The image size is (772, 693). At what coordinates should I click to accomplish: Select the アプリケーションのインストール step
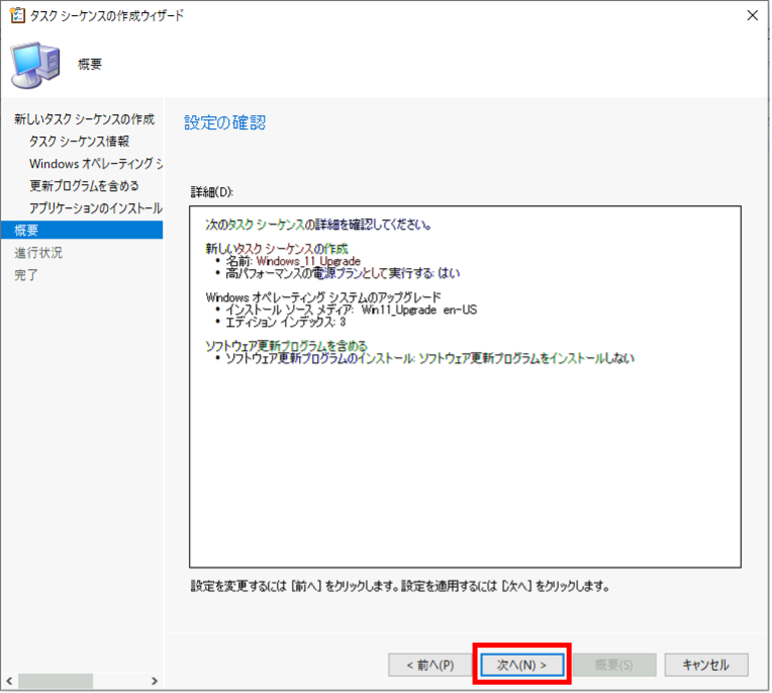coord(96,208)
